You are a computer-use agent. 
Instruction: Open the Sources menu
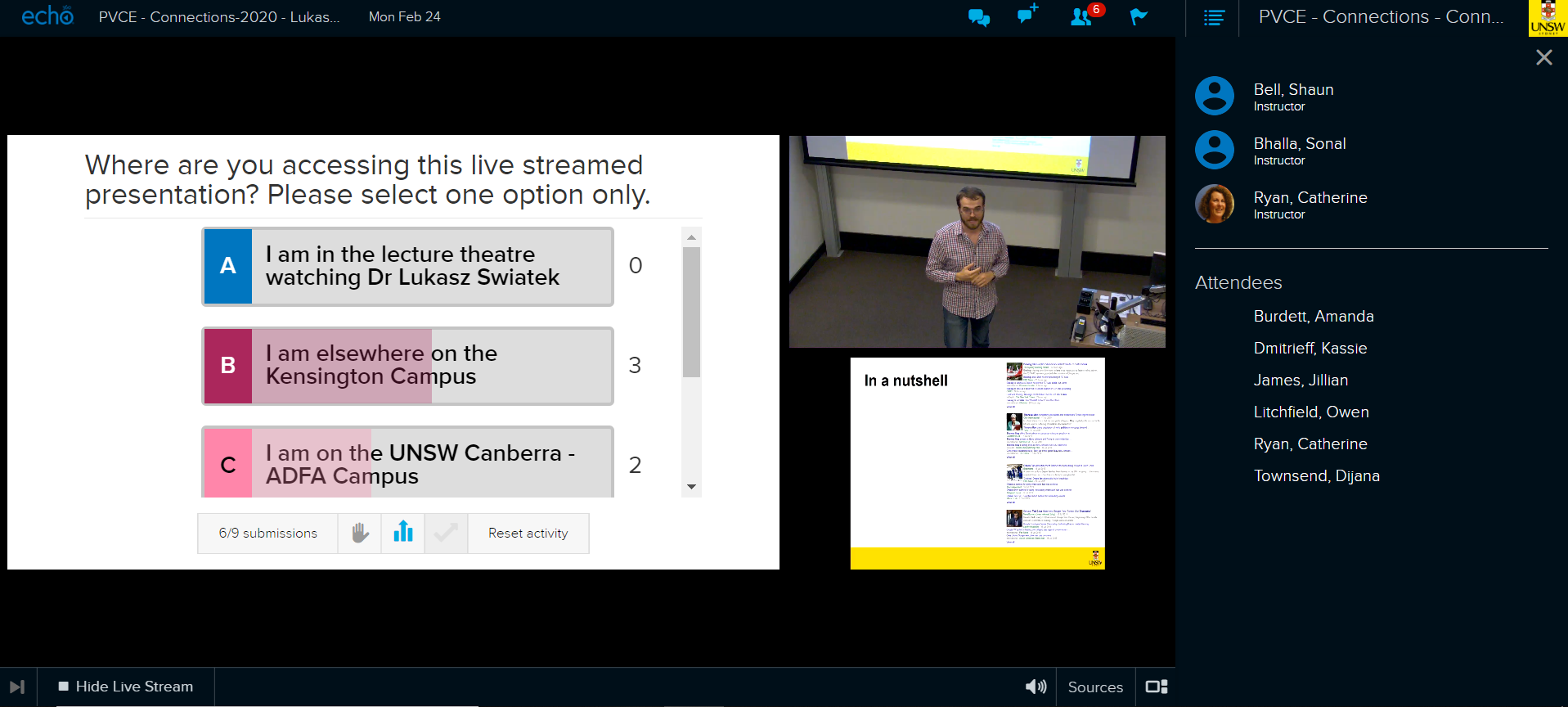pos(1095,687)
